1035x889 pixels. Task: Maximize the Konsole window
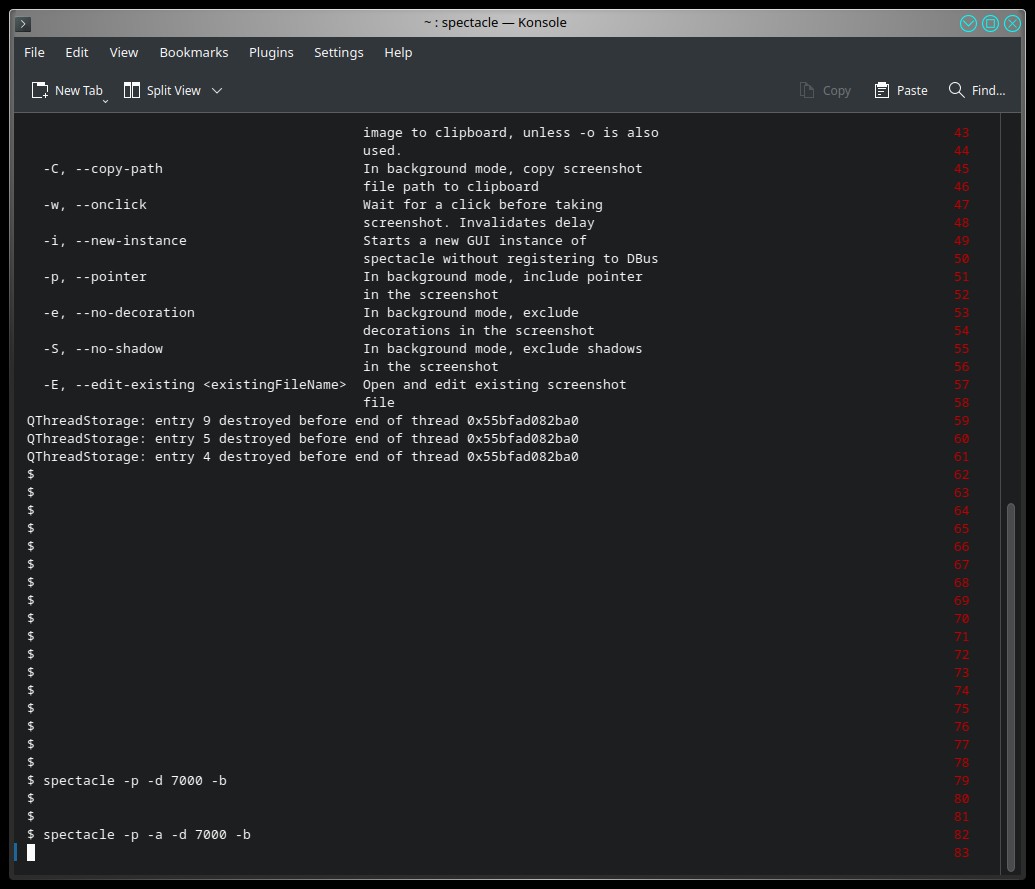pos(990,24)
